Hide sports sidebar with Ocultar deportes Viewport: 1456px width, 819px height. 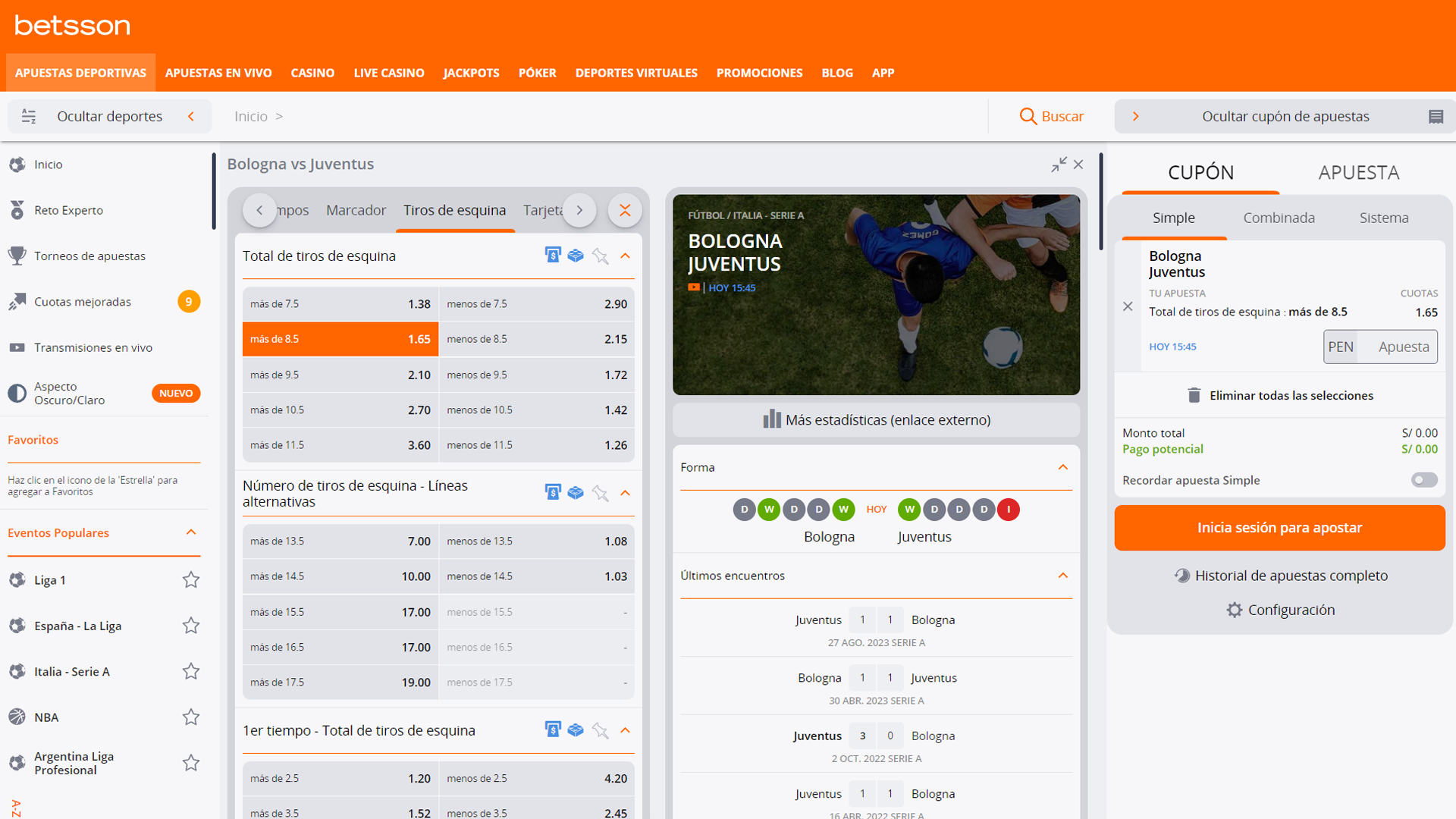coord(110,116)
